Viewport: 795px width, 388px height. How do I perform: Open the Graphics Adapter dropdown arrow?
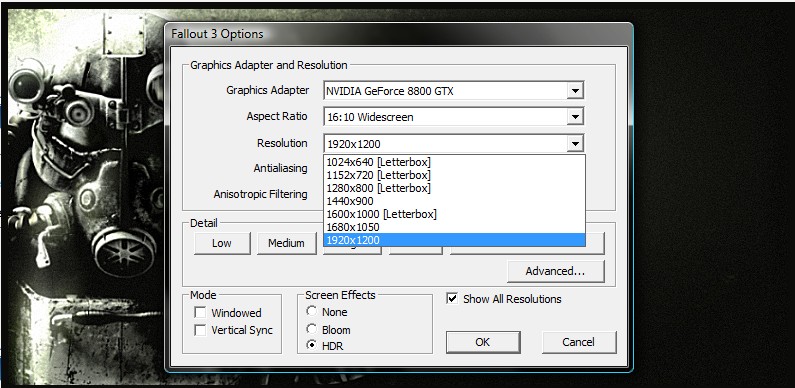pos(574,91)
